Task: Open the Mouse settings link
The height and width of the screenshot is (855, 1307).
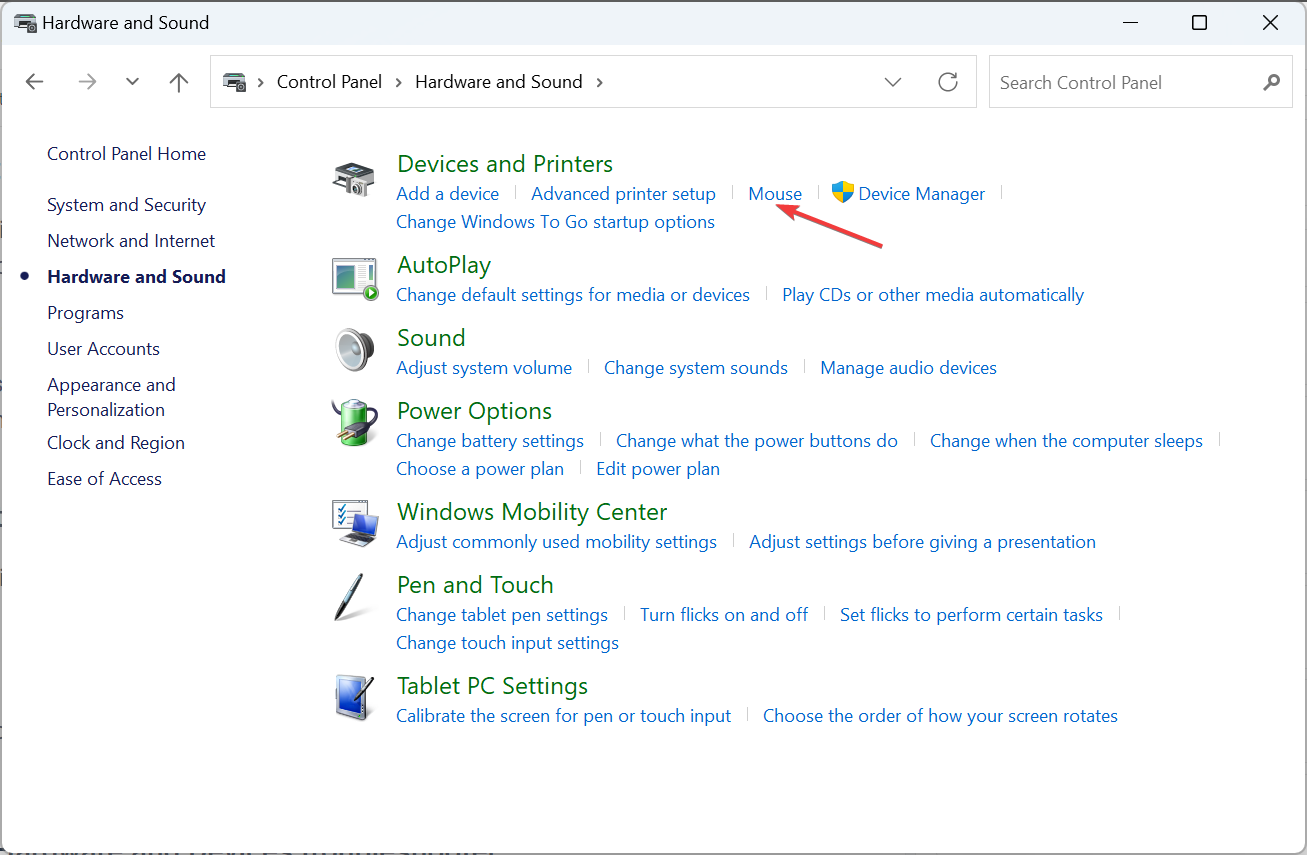Action: [775, 193]
